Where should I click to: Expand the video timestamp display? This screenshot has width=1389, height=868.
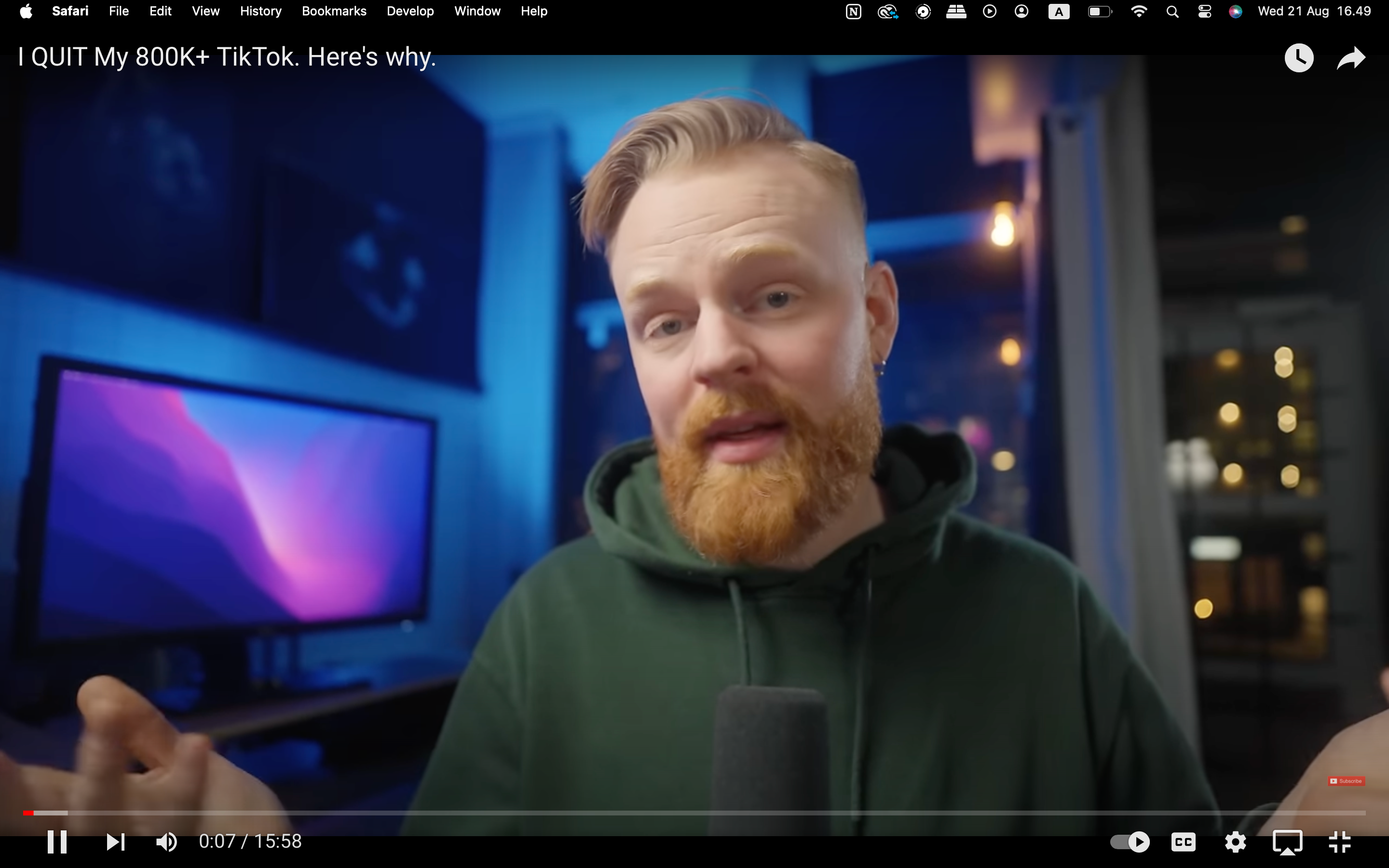(x=249, y=841)
